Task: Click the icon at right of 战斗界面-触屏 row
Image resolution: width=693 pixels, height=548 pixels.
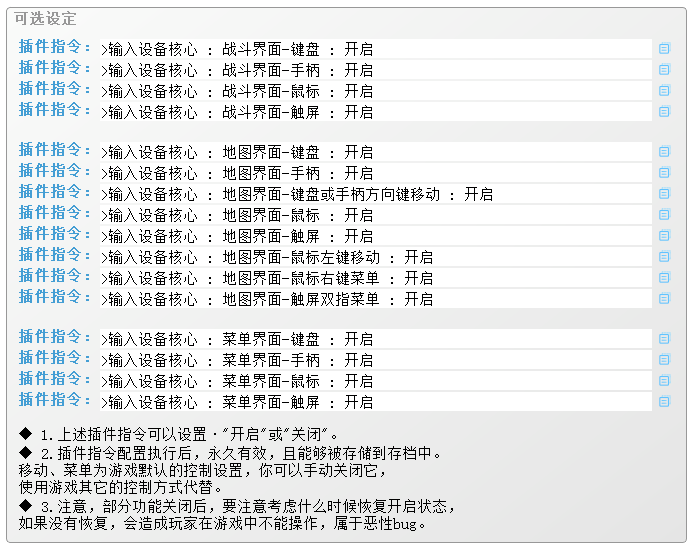Action: pos(664,112)
